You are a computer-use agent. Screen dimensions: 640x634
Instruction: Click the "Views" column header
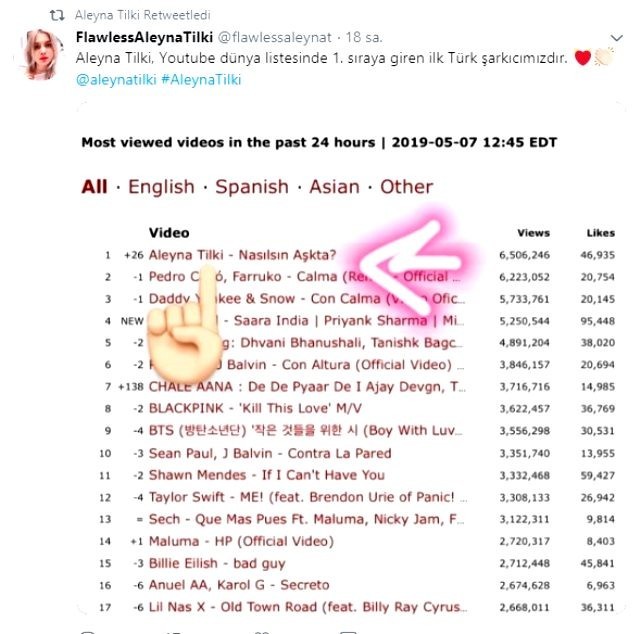coord(533,233)
